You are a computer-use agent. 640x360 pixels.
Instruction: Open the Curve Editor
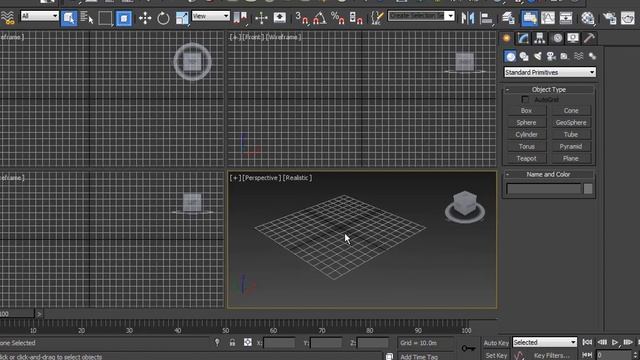(x=548, y=18)
